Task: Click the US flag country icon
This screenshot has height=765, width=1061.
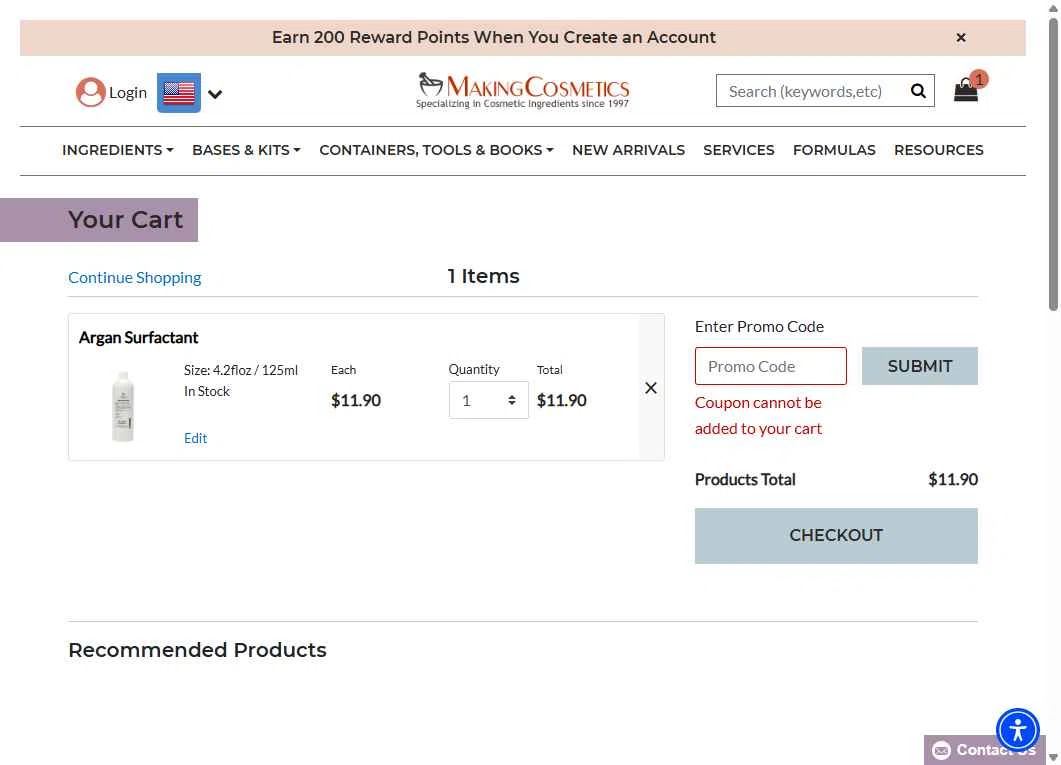Action: tap(179, 93)
